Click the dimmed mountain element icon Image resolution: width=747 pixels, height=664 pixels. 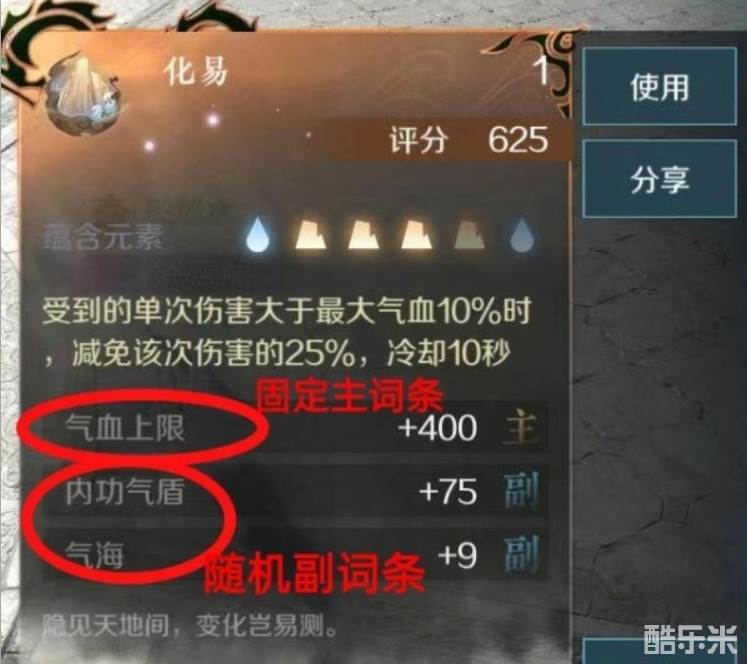coord(470,235)
